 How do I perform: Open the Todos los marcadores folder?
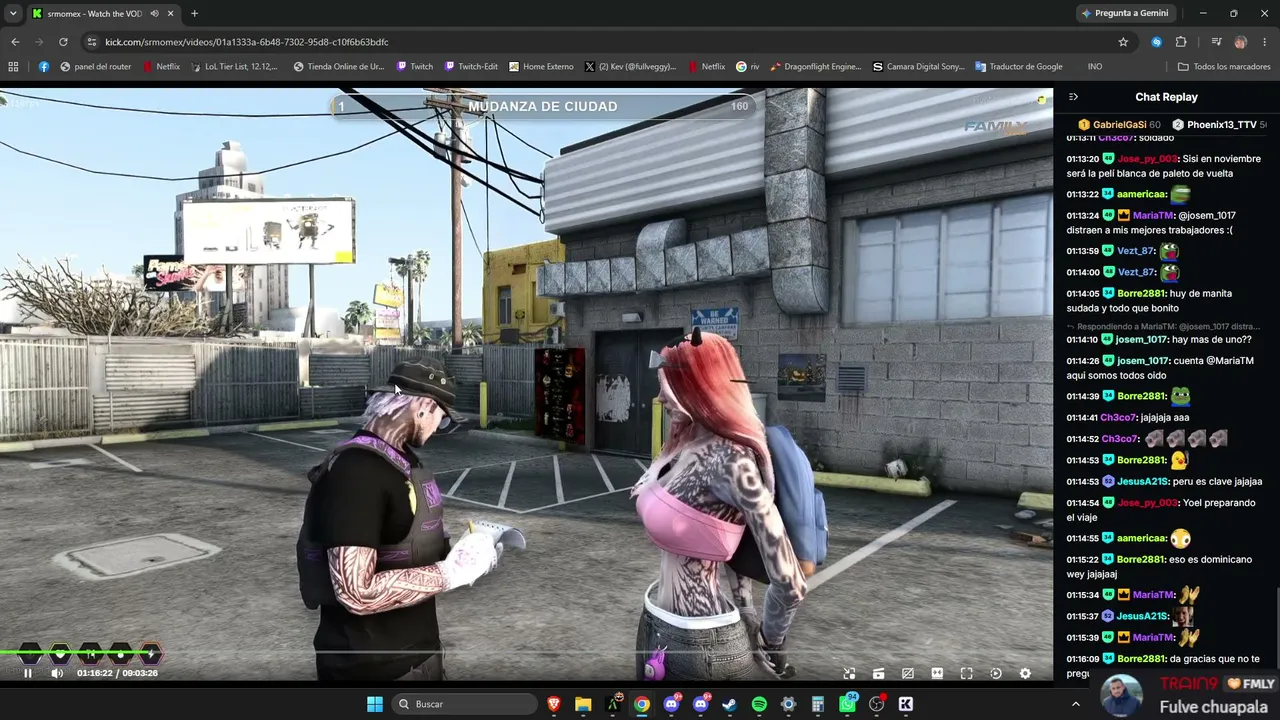point(1224,67)
